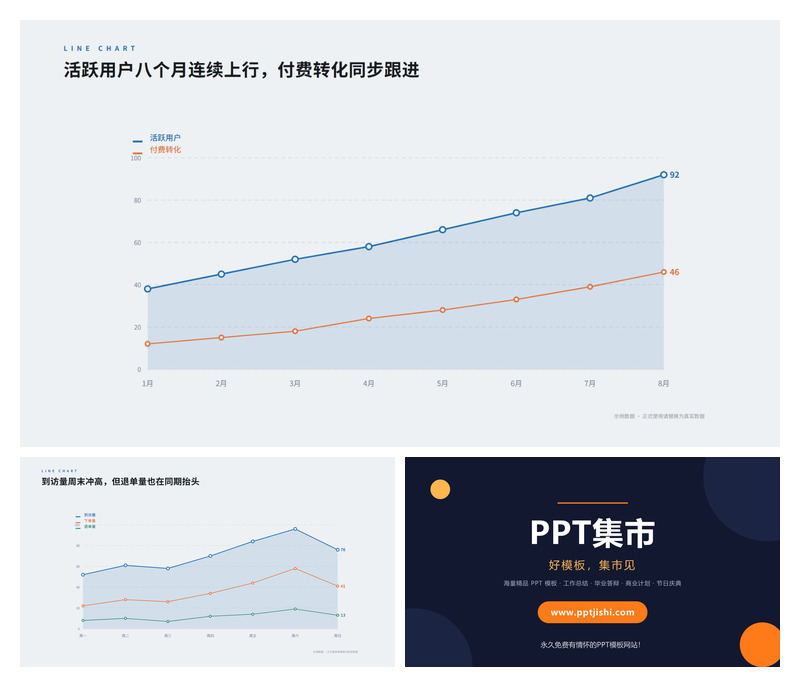Click the blue line peak point in small chart
This screenshot has width=800, height=687.
(295, 529)
